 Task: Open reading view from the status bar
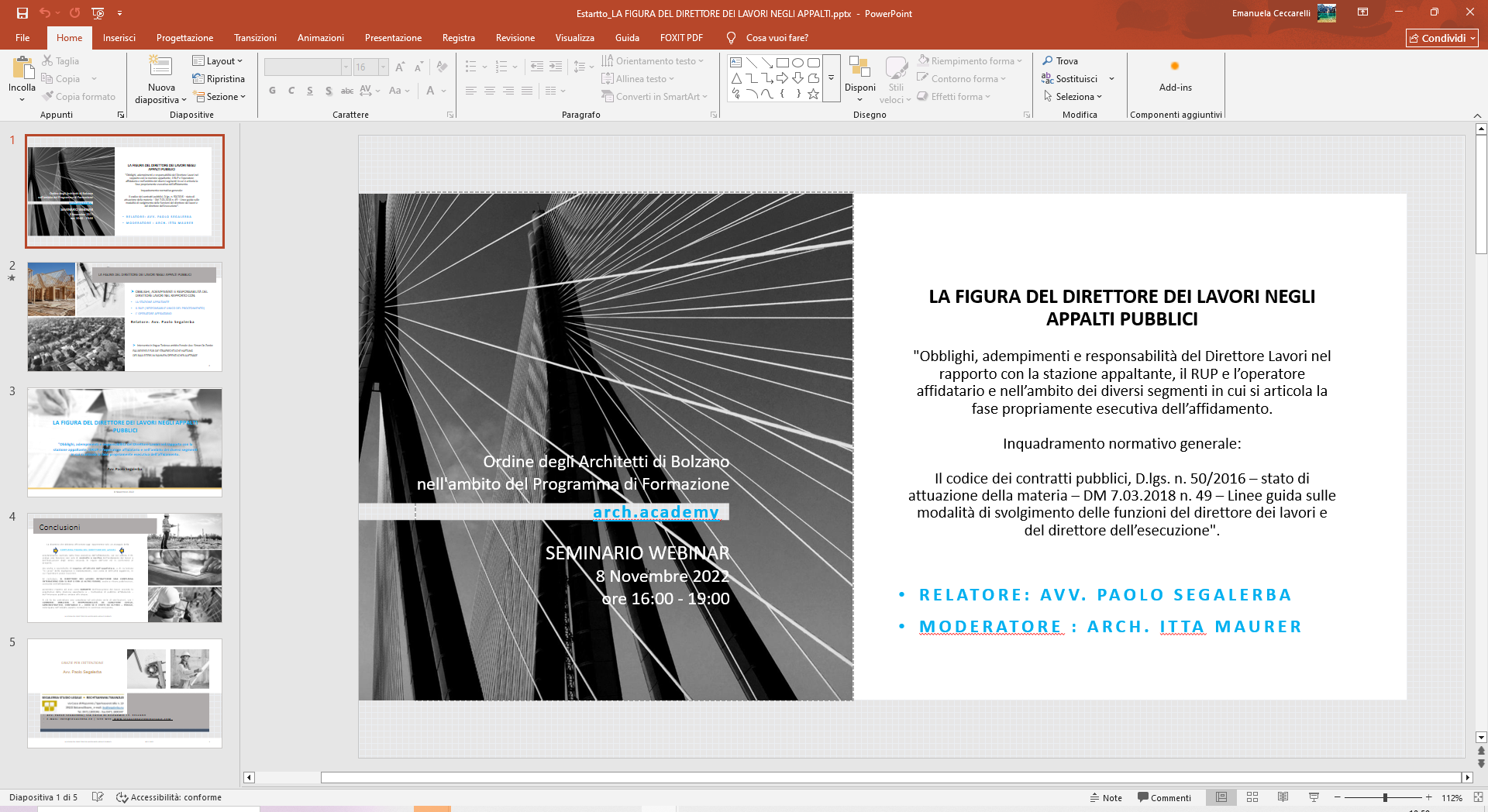(x=1283, y=797)
